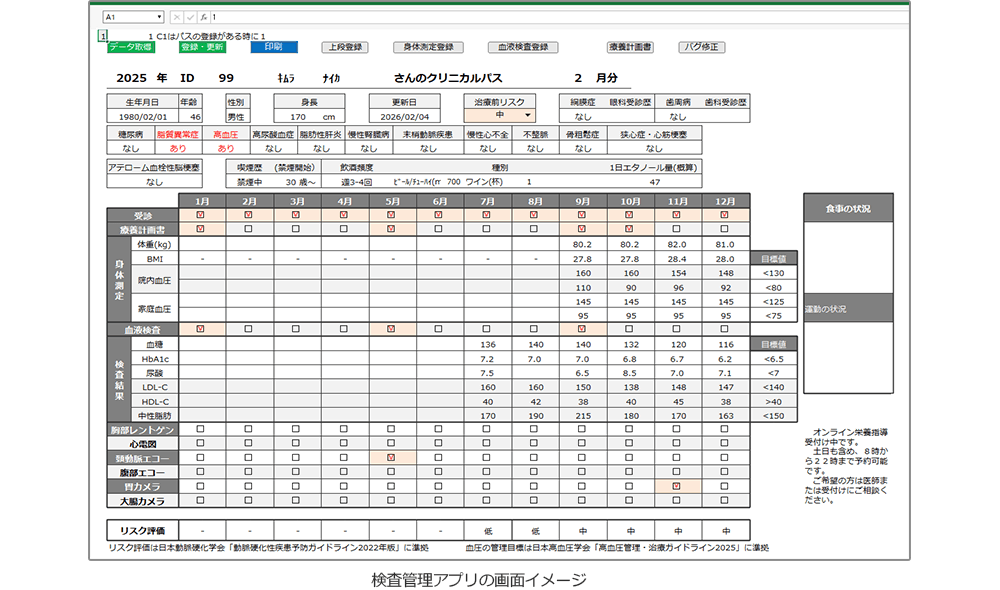Click the 上段登録 button

(345, 47)
